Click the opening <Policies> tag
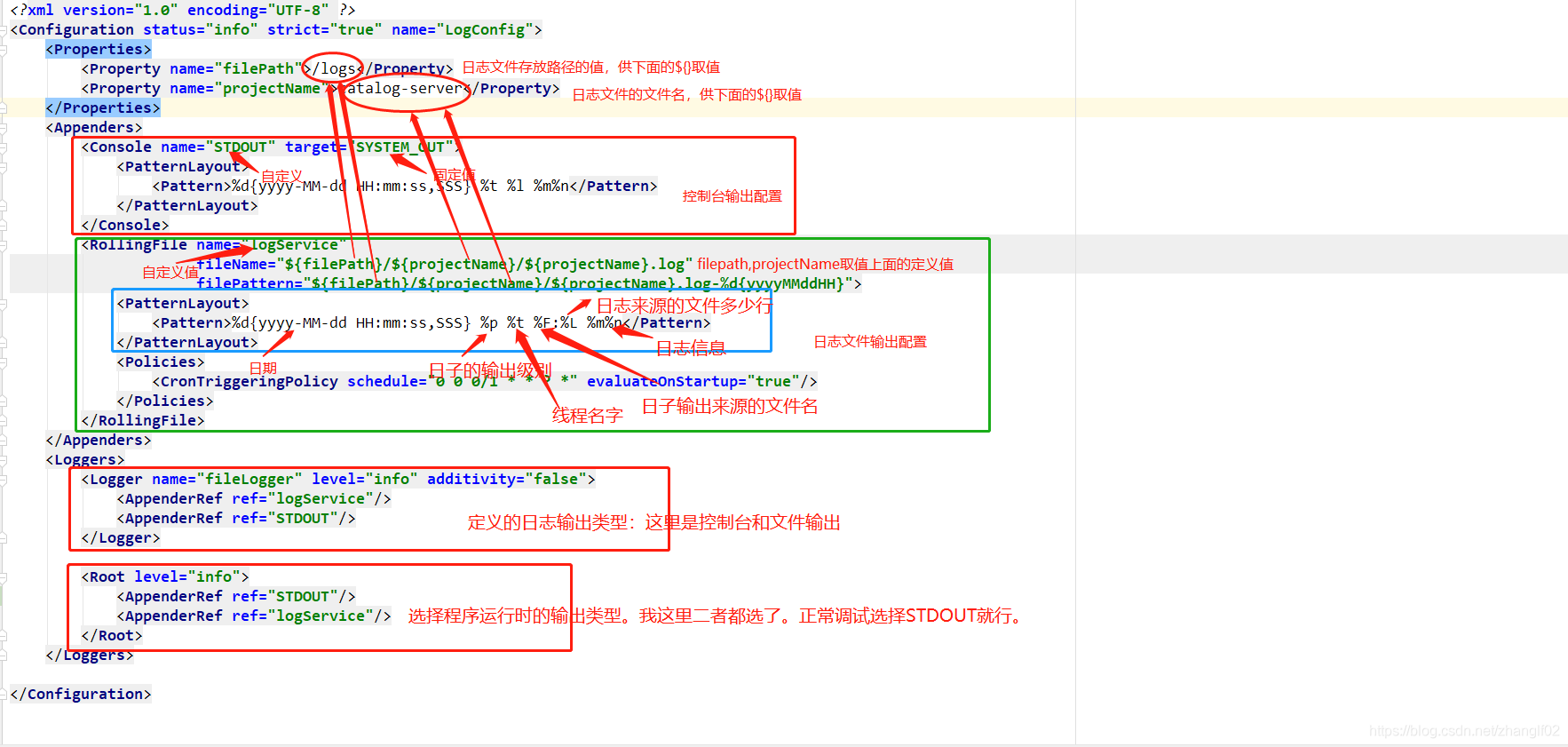The height and width of the screenshot is (747, 1568). pyautogui.click(x=161, y=362)
